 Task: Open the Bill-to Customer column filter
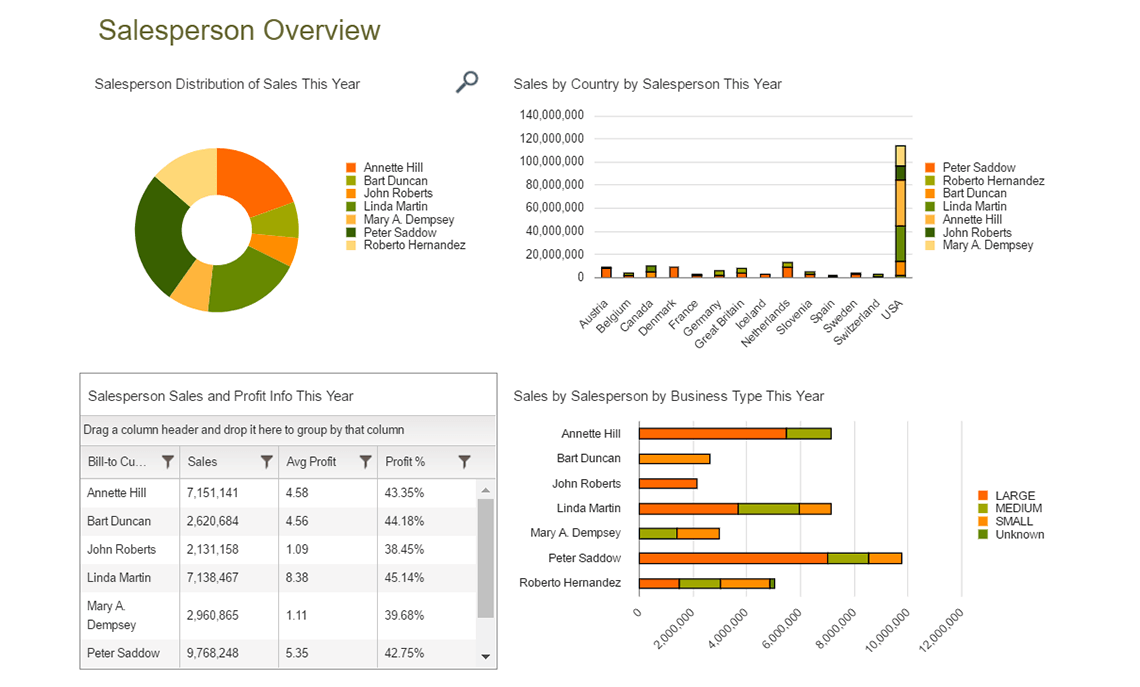coord(168,462)
